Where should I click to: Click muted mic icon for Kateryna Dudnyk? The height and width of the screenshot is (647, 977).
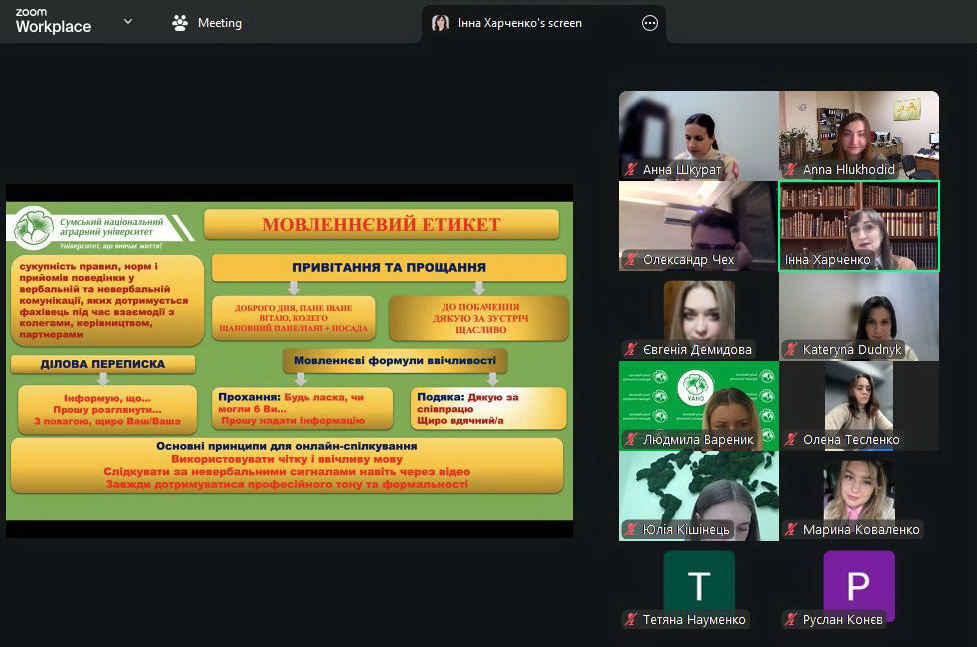[x=791, y=350]
